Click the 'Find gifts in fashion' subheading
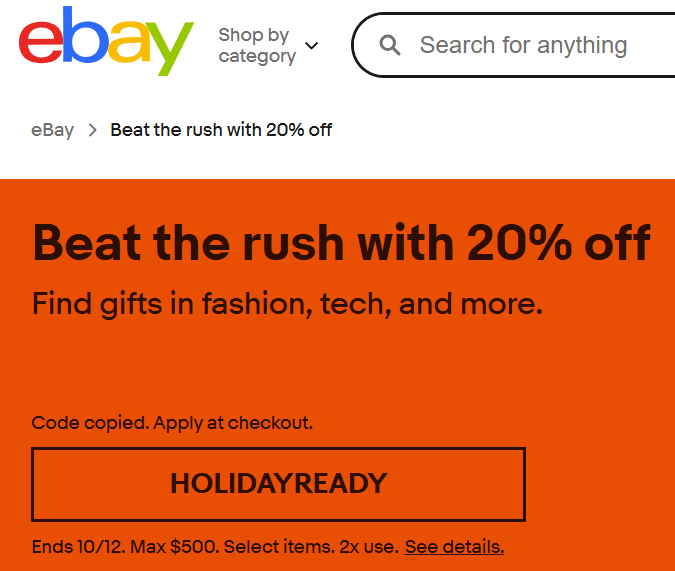Viewport: 675px width, 571px height. pyautogui.click(x=287, y=303)
